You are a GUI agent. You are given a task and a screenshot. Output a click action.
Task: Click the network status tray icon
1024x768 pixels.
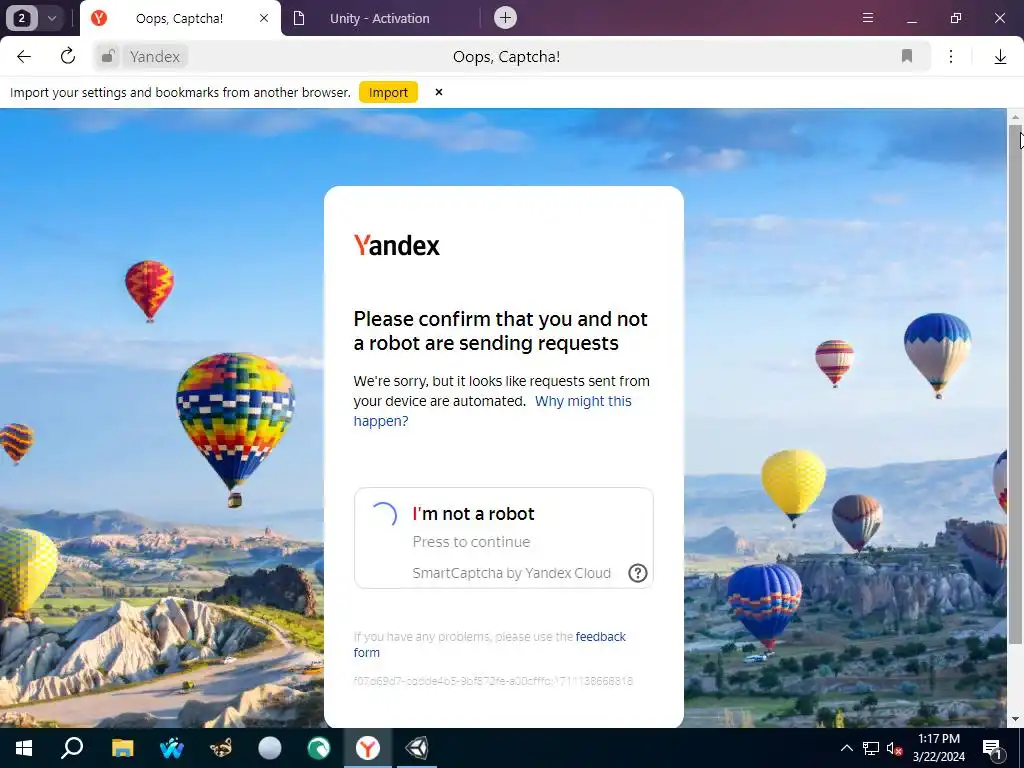pos(871,748)
